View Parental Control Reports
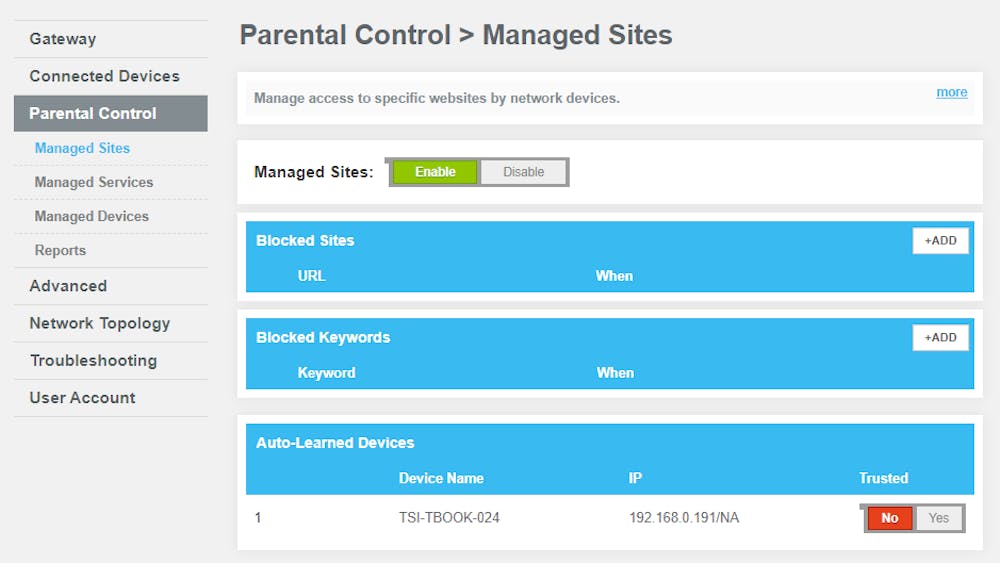The height and width of the screenshot is (563, 1000). (x=60, y=250)
